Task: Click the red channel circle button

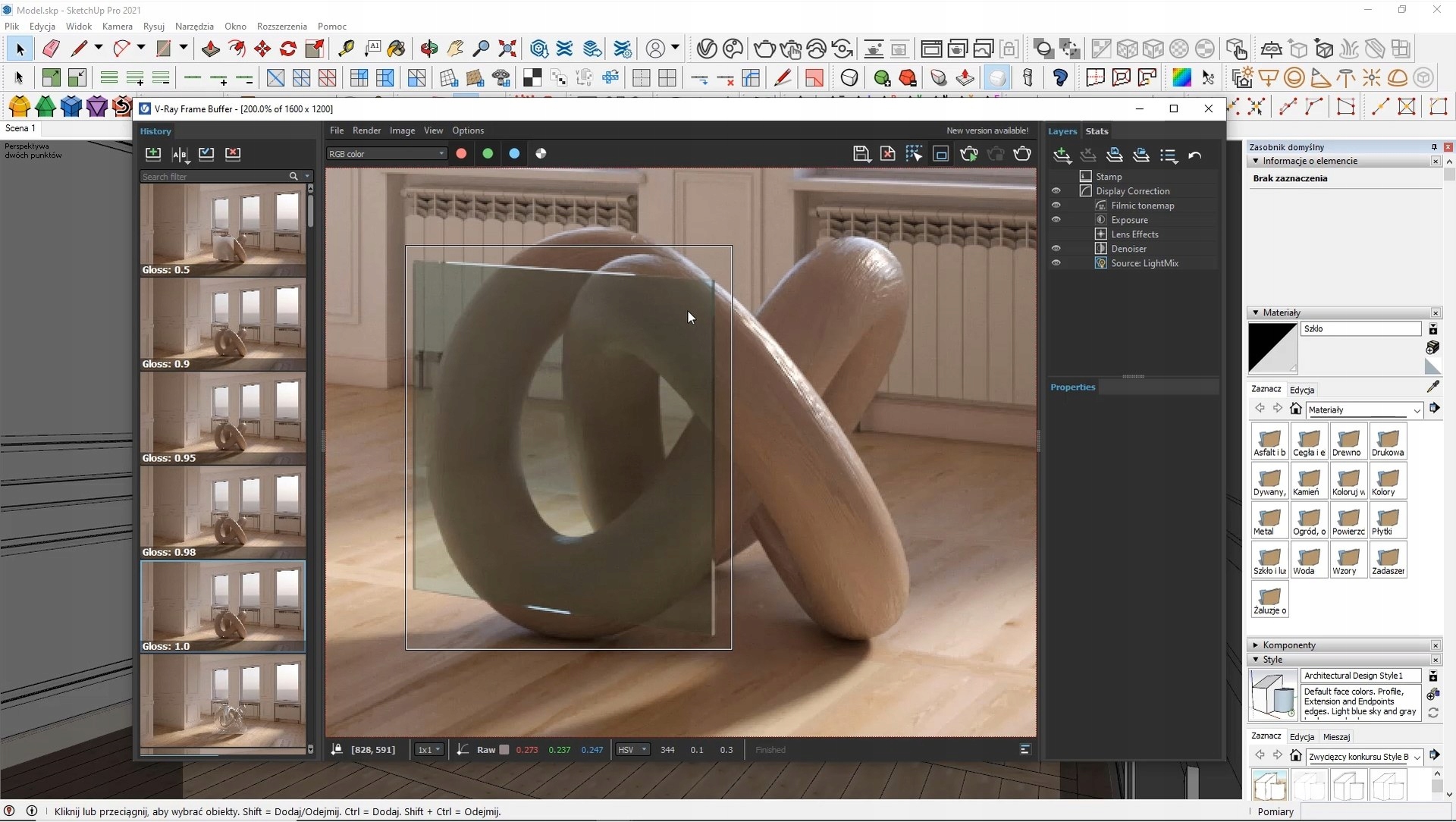Action: click(x=461, y=154)
